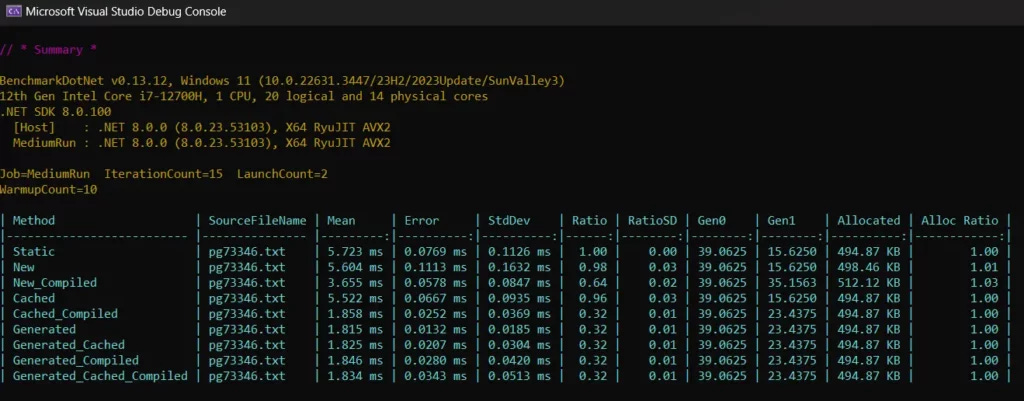Click the Gen0 column header
This screenshot has height=401, width=1024.
click(711, 221)
